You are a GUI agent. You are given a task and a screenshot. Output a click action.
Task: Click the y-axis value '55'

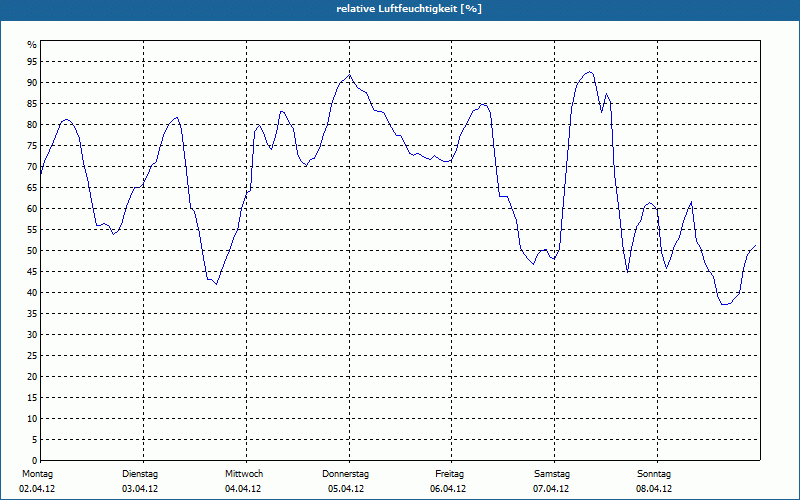pyautogui.click(x=32, y=230)
